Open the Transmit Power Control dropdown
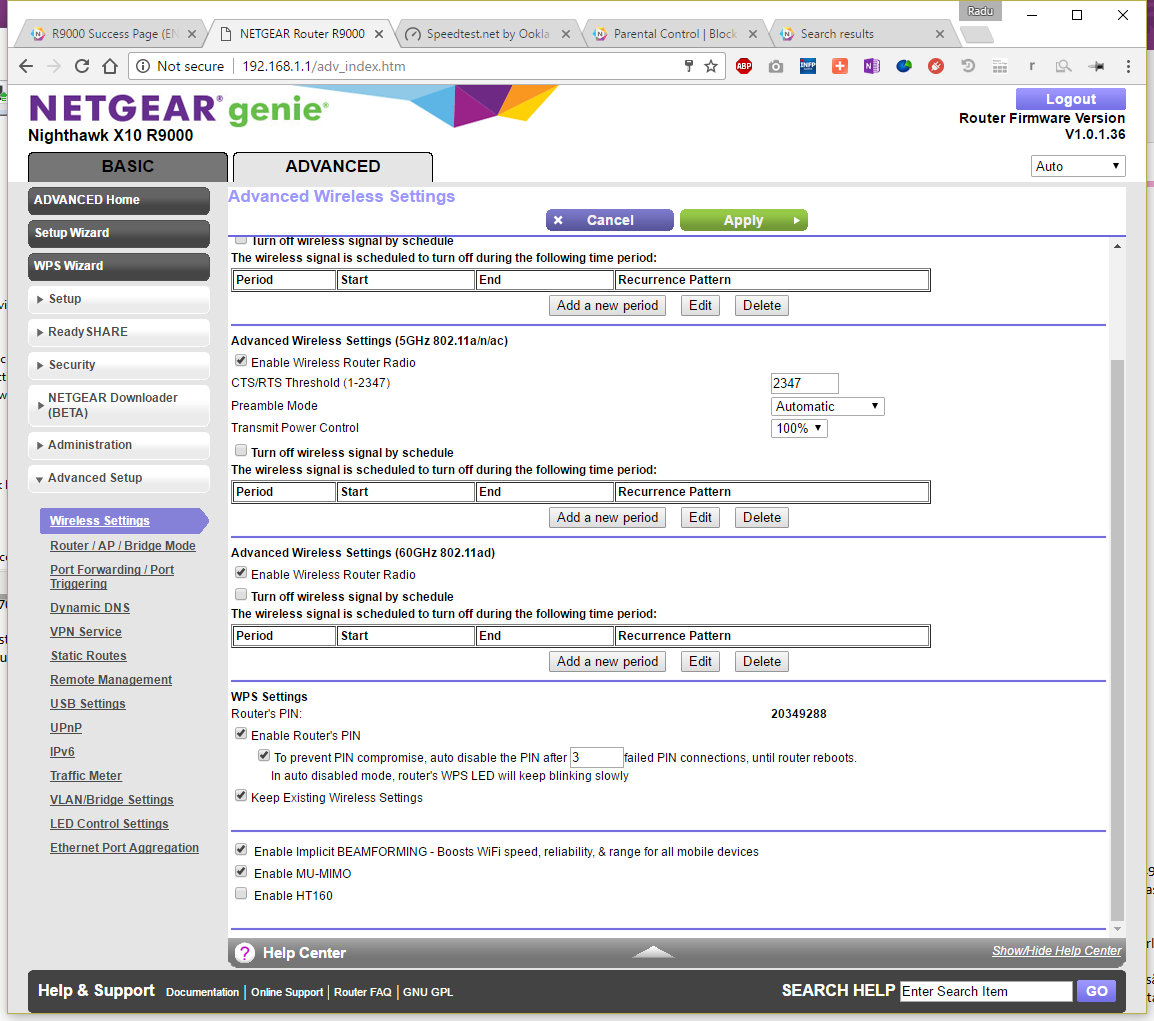Viewport: 1154px width, 1021px height. tap(799, 428)
